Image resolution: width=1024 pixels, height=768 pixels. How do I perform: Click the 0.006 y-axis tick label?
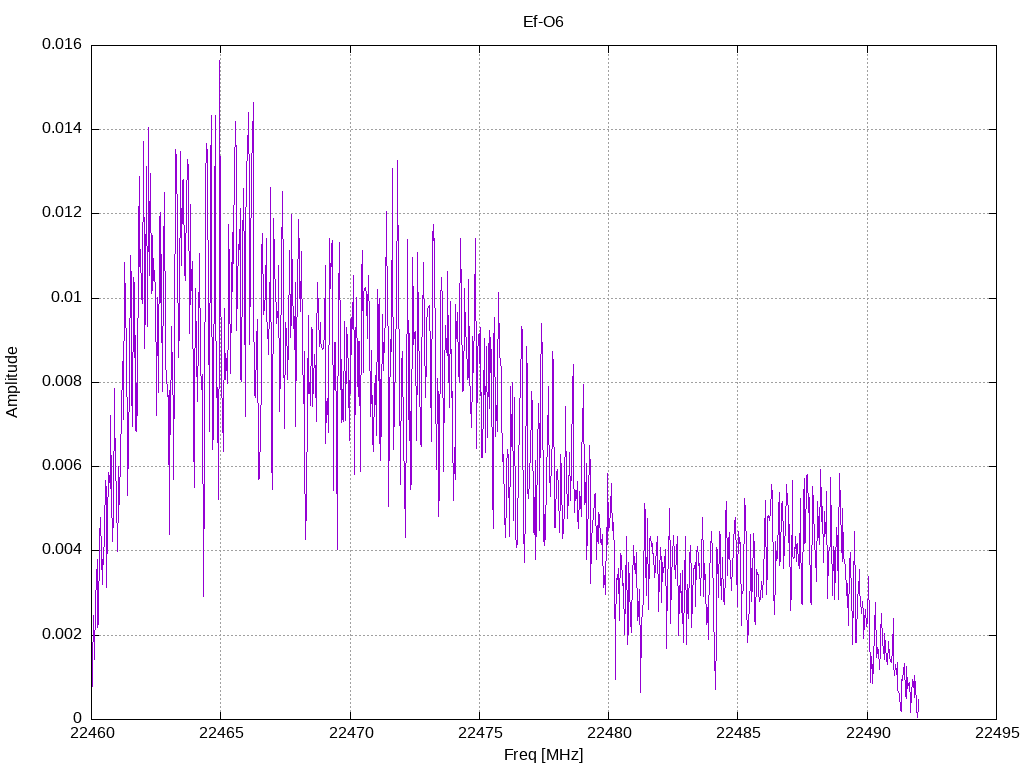click(x=62, y=466)
